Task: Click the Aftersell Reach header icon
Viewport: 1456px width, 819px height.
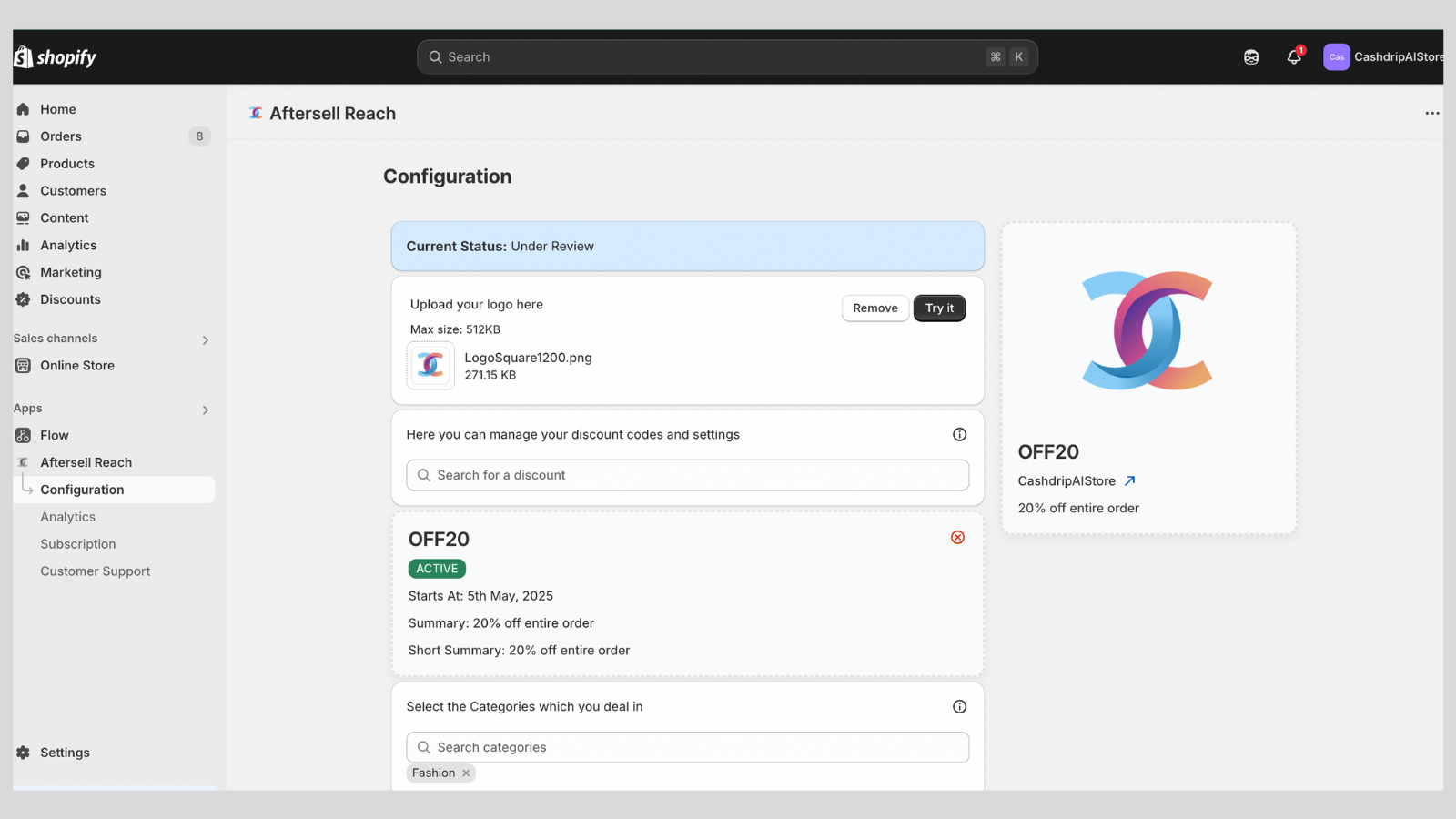Action: (x=256, y=113)
